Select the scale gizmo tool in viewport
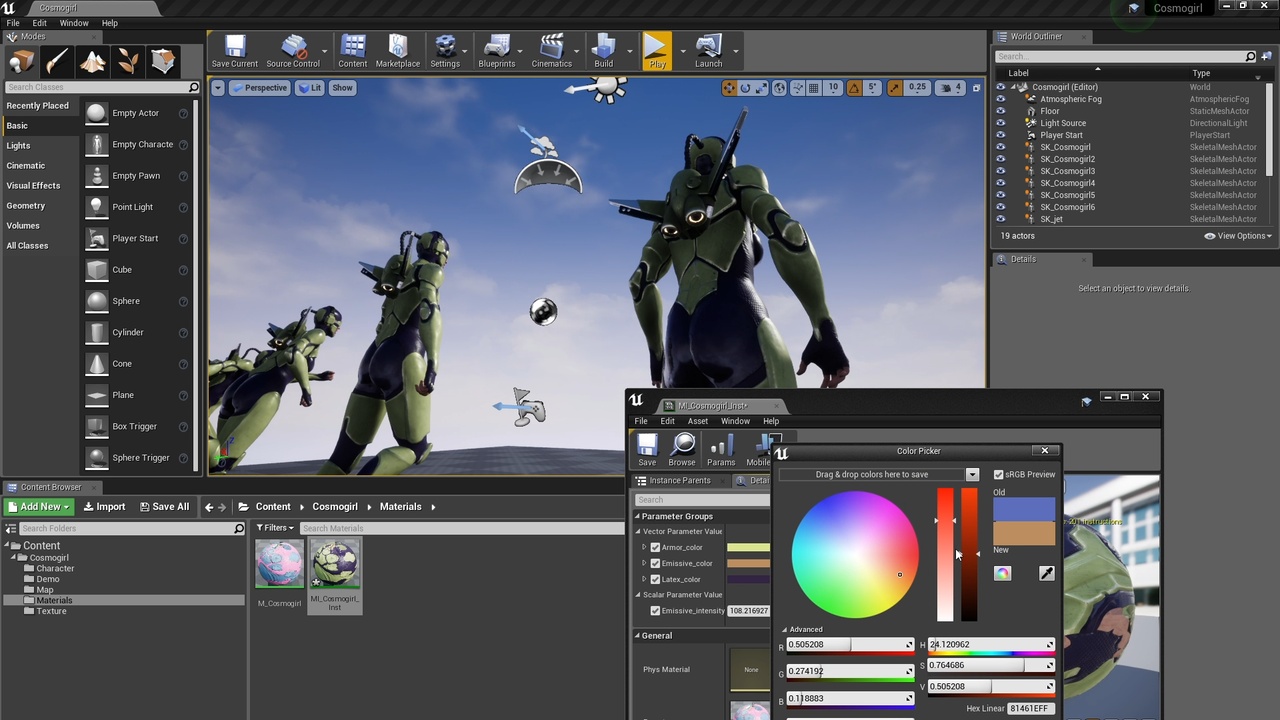The image size is (1280, 720). (761, 88)
